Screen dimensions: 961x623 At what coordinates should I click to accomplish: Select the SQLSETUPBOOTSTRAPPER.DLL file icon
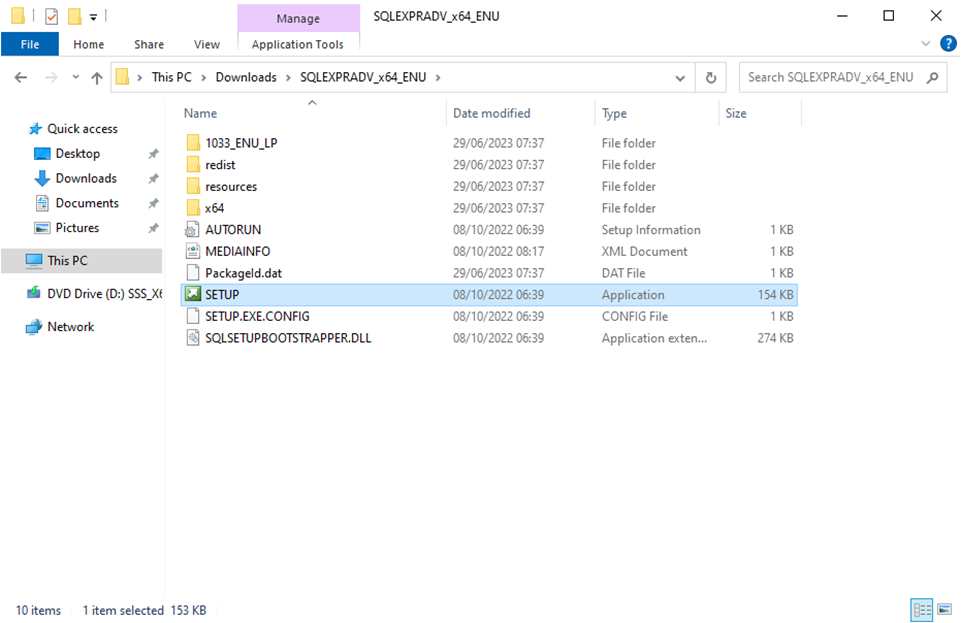pos(192,338)
